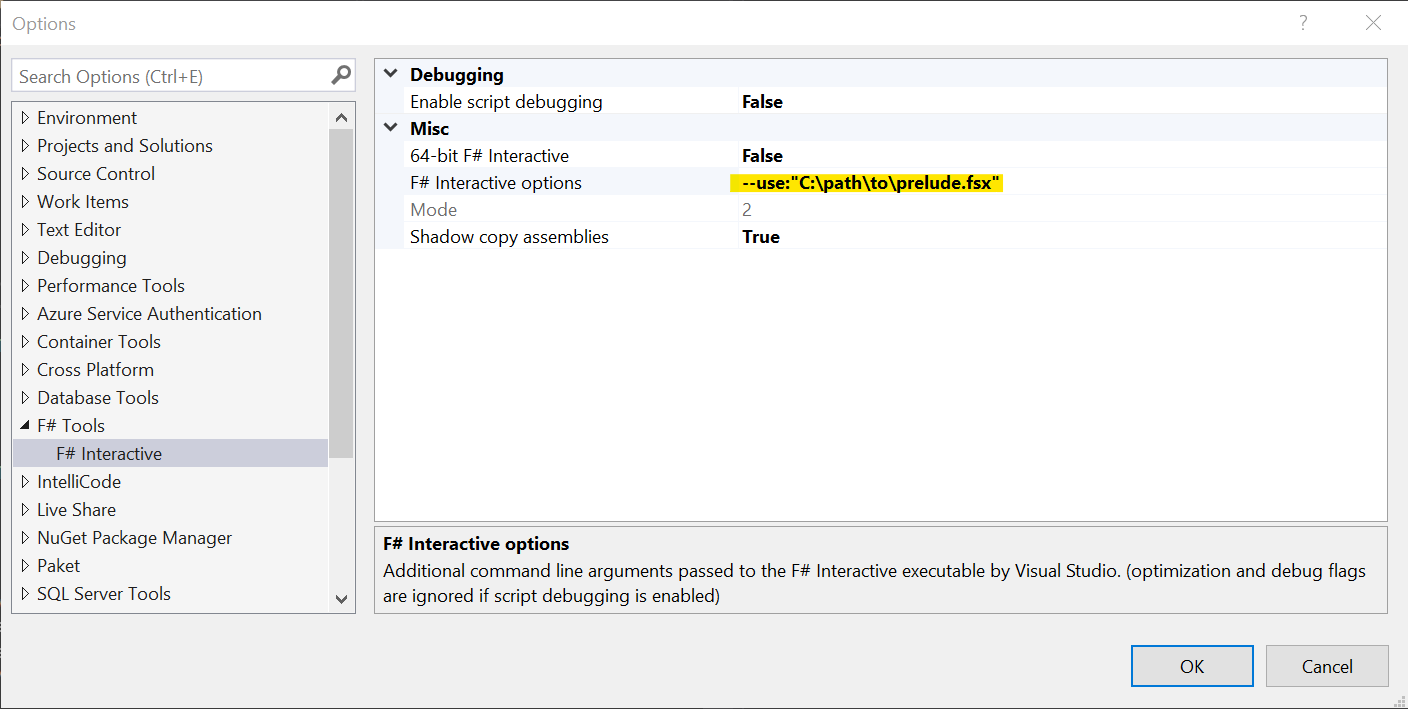
Task: Click the help question mark icon
Action: point(1302,23)
